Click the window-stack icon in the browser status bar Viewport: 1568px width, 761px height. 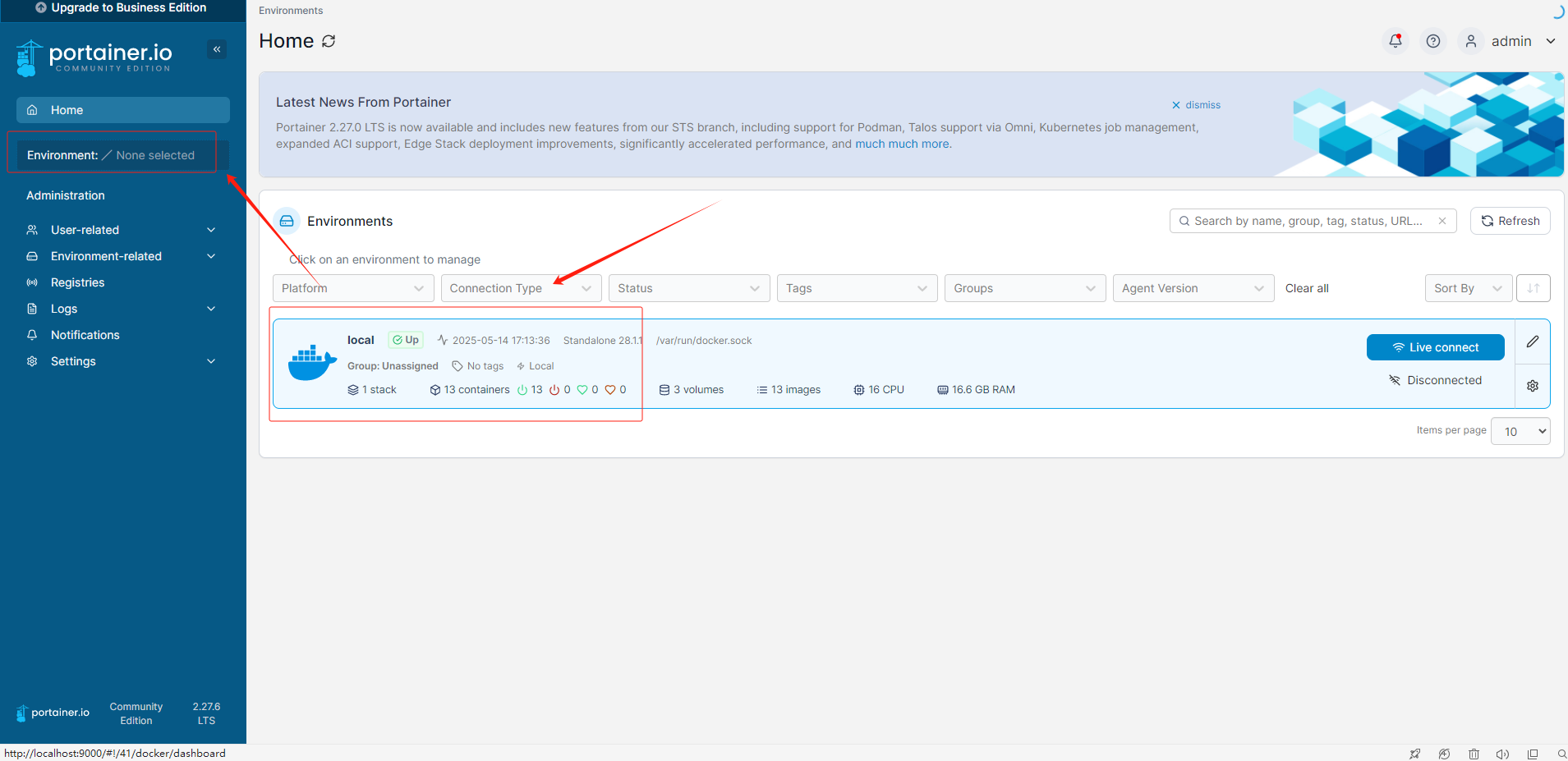[1533, 754]
